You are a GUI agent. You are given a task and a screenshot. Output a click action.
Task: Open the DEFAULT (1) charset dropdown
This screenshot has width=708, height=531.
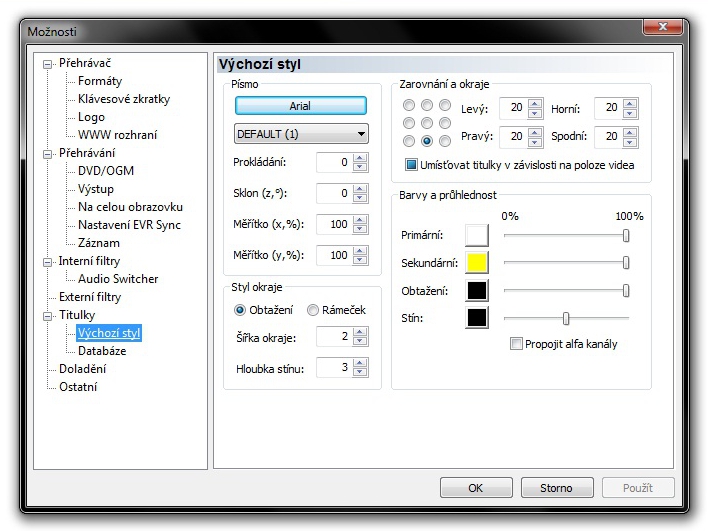click(x=301, y=134)
